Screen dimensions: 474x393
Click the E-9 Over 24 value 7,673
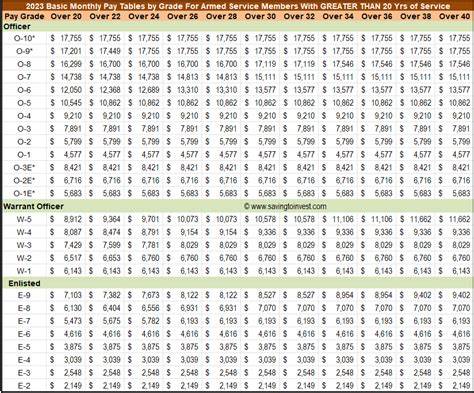coord(150,296)
